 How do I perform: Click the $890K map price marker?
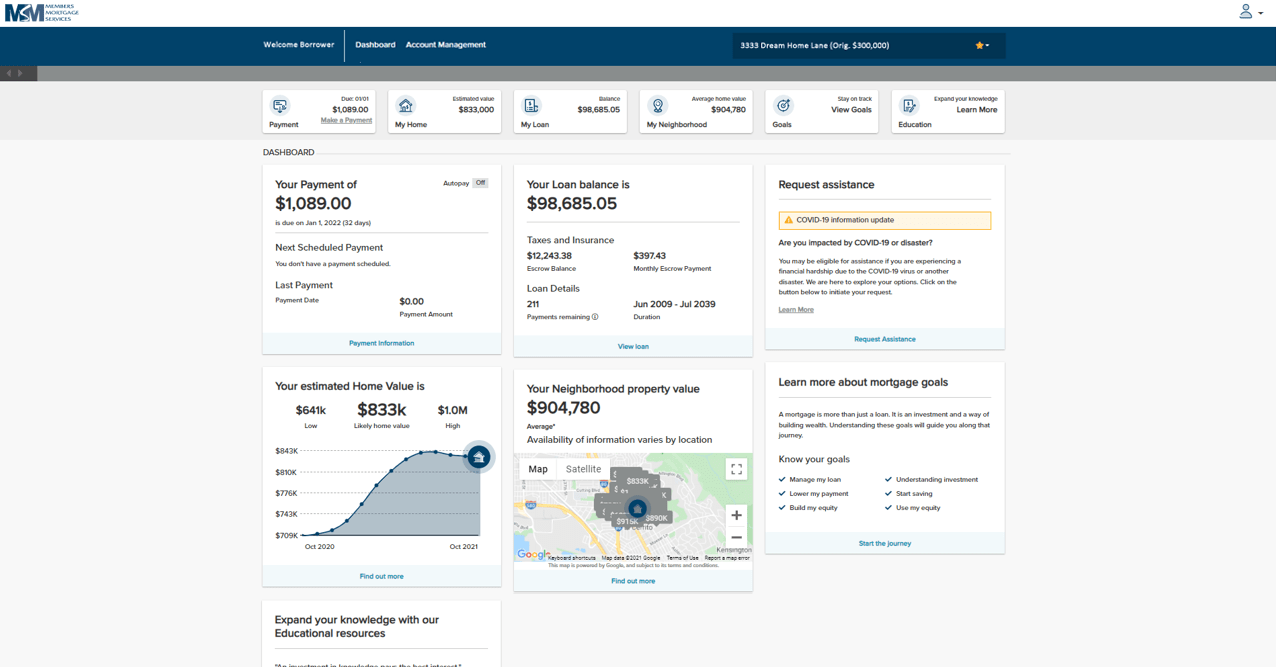(656, 518)
